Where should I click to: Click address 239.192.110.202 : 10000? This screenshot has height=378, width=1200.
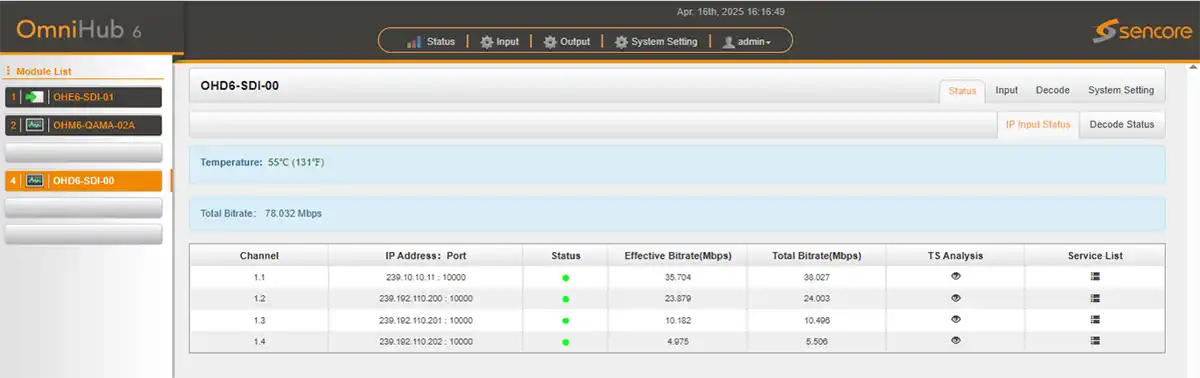pos(425,342)
